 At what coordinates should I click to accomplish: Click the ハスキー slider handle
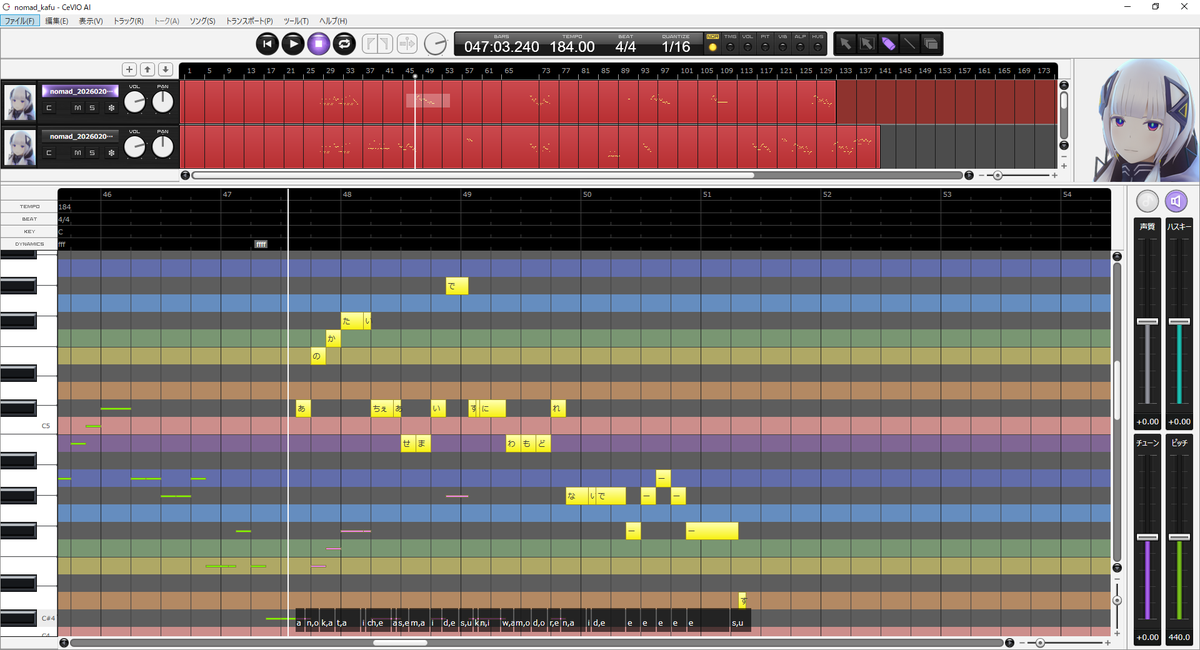point(1180,322)
